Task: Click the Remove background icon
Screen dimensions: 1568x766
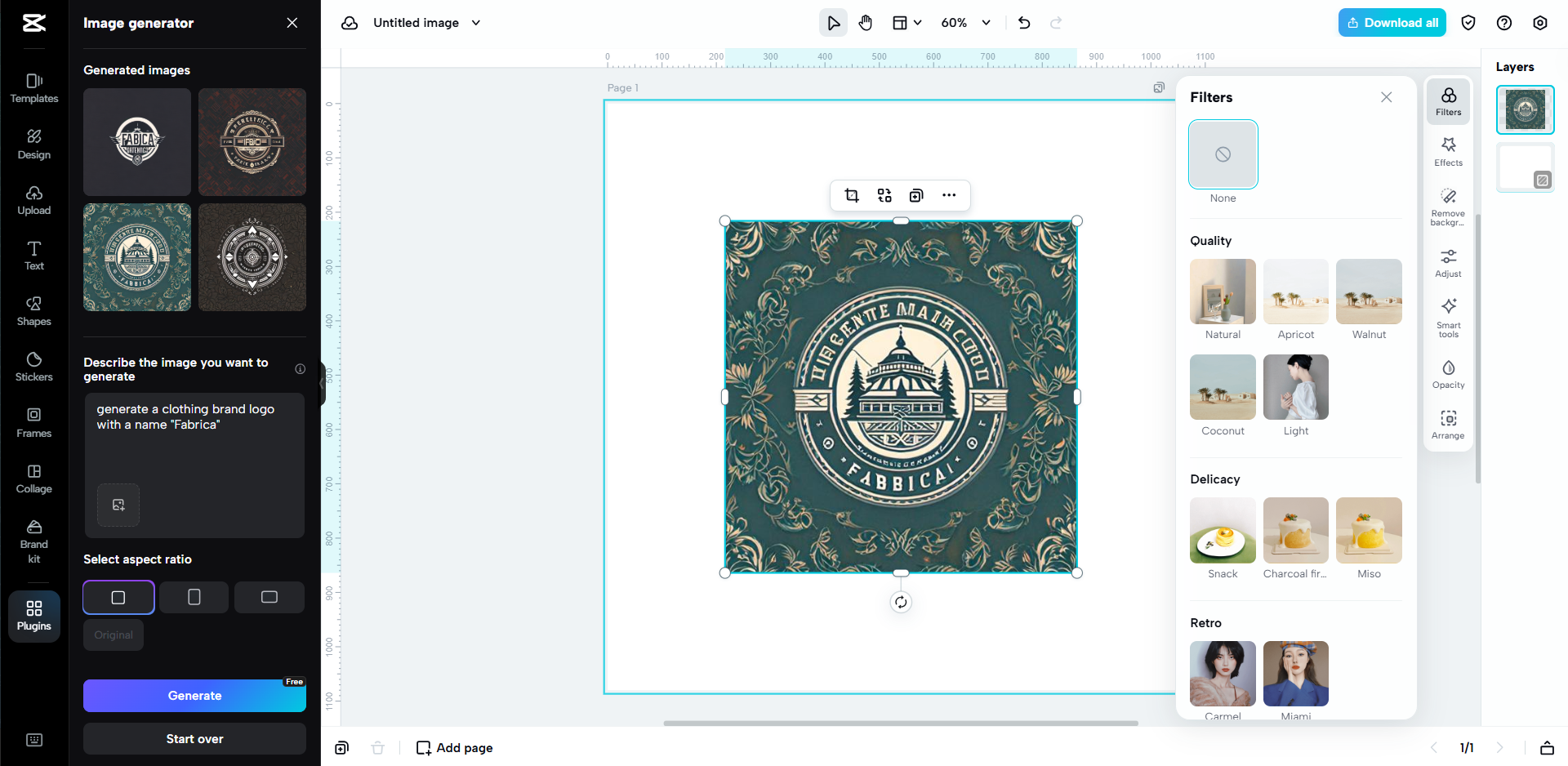Action: point(1448,204)
